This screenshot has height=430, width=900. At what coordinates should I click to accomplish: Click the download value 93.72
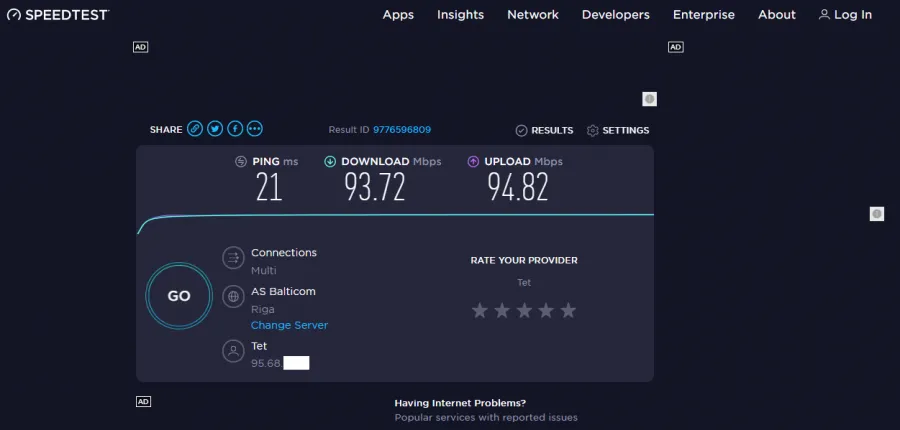pos(375,187)
